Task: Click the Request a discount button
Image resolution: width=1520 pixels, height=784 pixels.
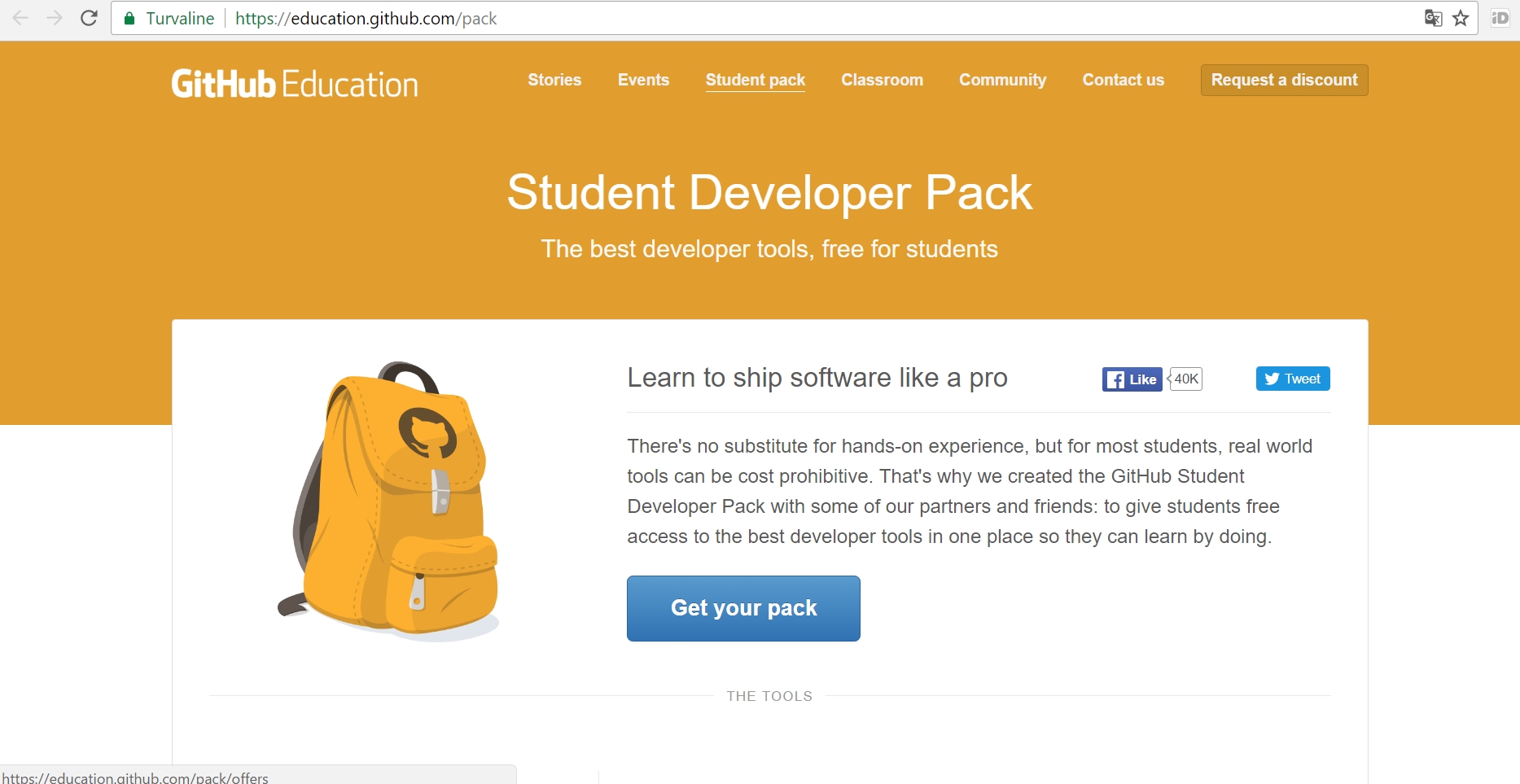Action: [x=1284, y=80]
